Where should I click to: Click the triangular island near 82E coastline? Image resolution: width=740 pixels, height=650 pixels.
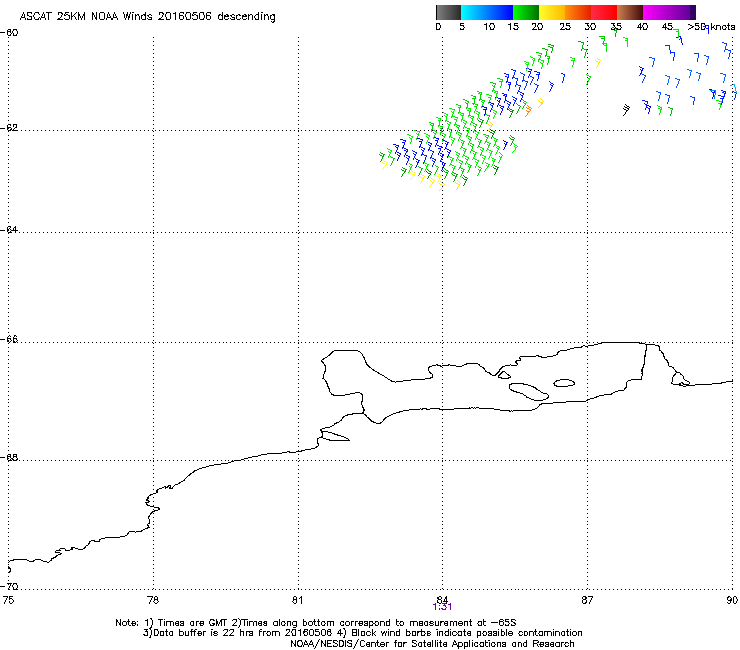tap(336, 436)
